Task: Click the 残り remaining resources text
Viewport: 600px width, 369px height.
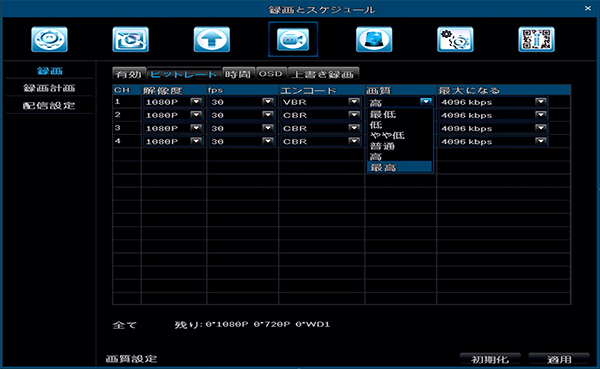Action: click(252, 325)
